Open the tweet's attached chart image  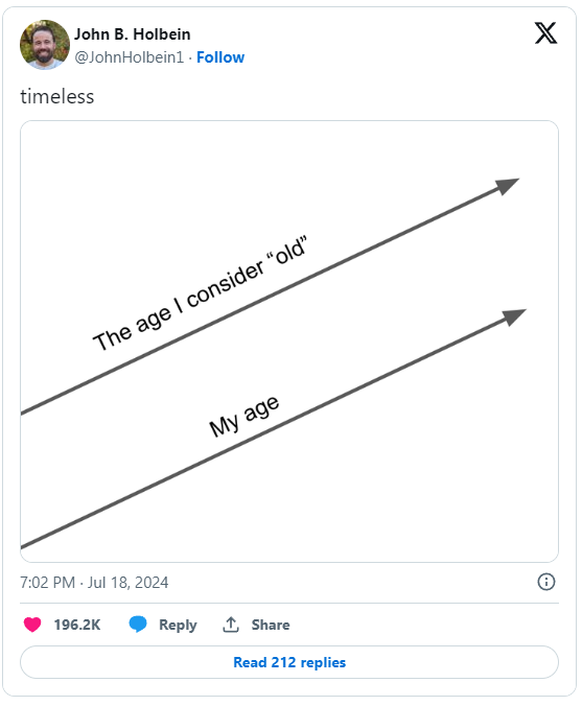289,341
